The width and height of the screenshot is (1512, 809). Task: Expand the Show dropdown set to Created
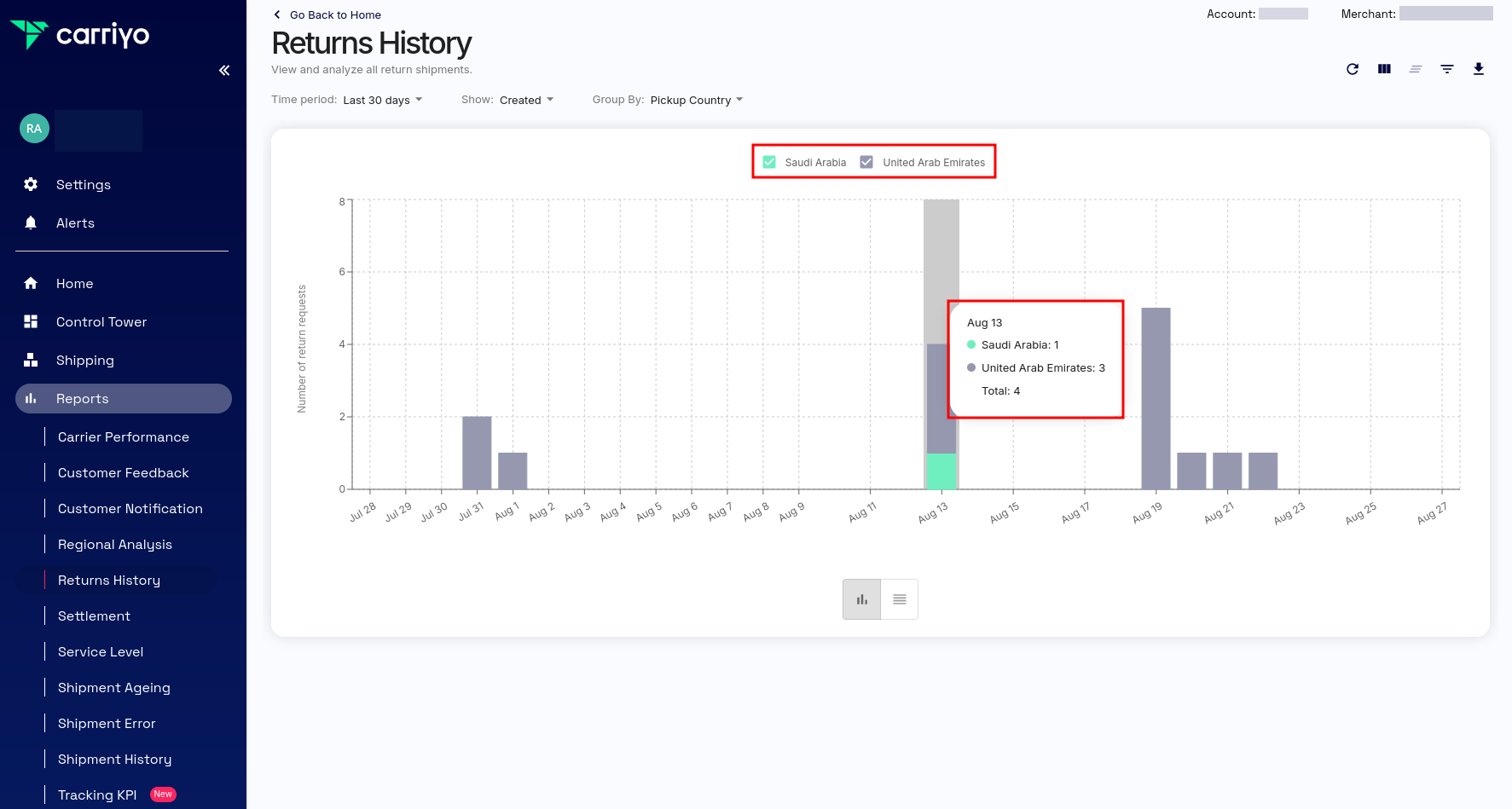[527, 100]
